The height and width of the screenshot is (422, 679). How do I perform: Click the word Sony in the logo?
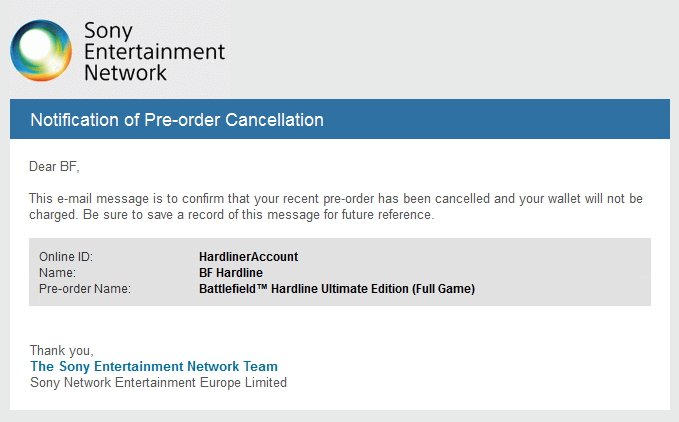(x=108, y=32)
